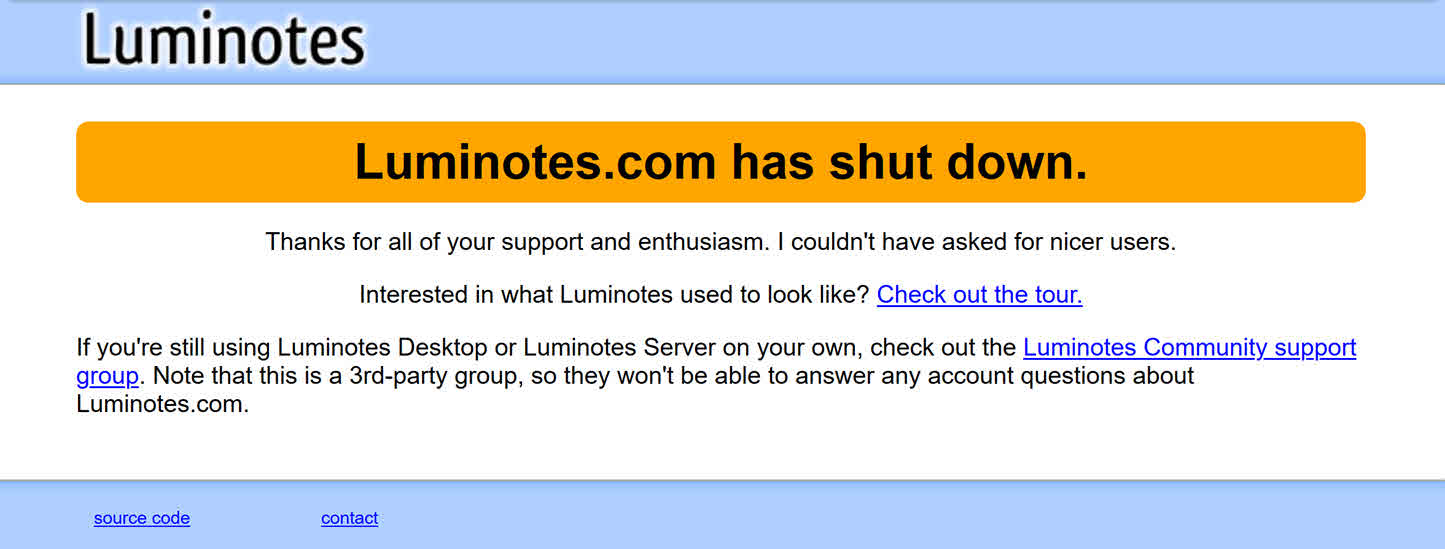Open the "contact" footer link

(x=349, y=518)
